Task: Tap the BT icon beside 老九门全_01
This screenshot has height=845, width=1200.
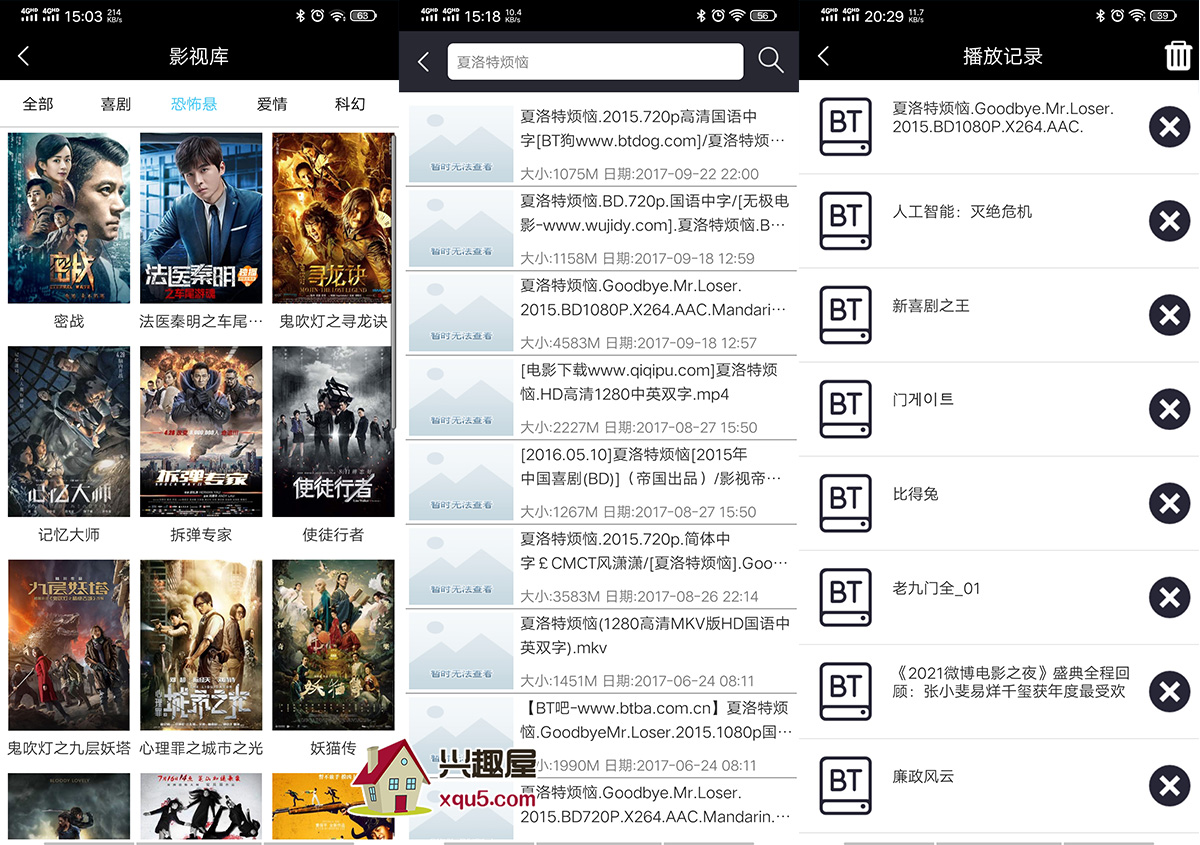Action: (x=846, y=597)
